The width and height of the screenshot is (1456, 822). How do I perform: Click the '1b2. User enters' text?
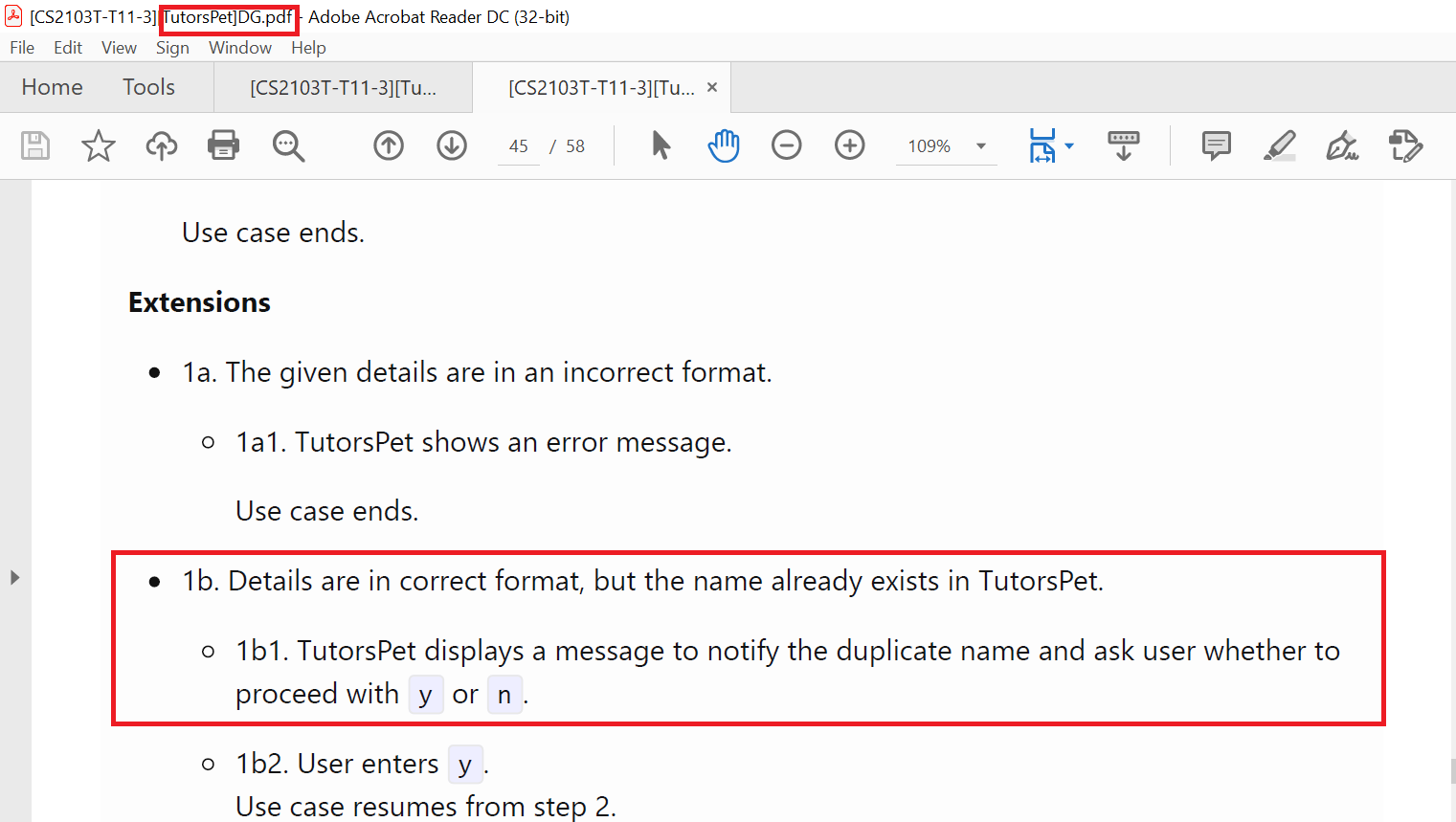pyautogui.click(x=337, y=764)
